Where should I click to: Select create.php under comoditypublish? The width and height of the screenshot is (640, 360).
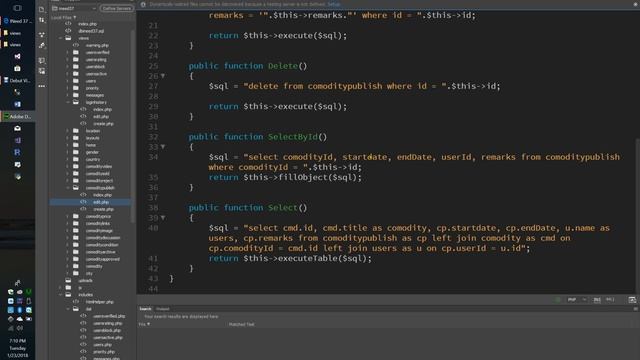click(103, 209)
